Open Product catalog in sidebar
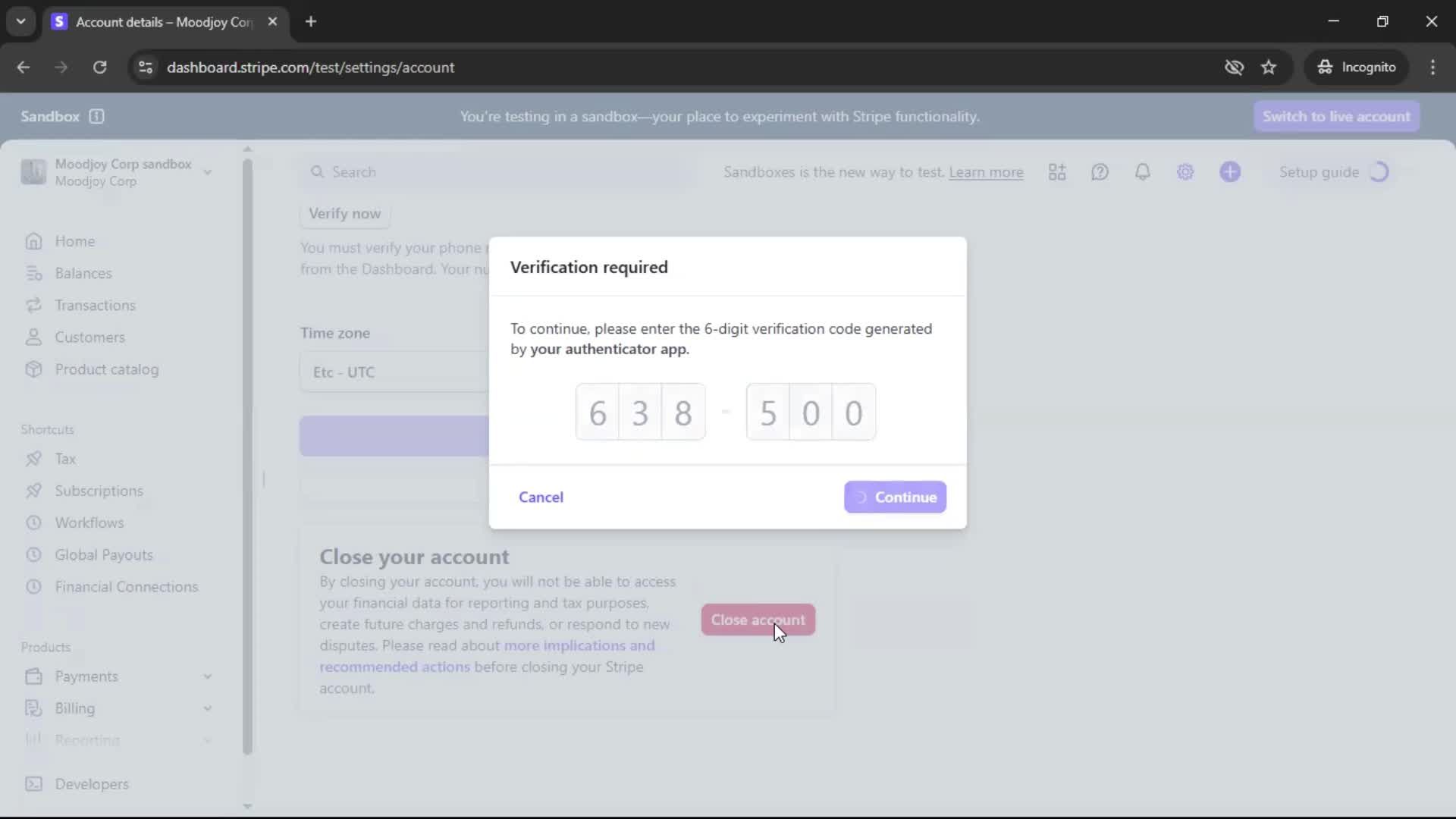 (106, 369)
